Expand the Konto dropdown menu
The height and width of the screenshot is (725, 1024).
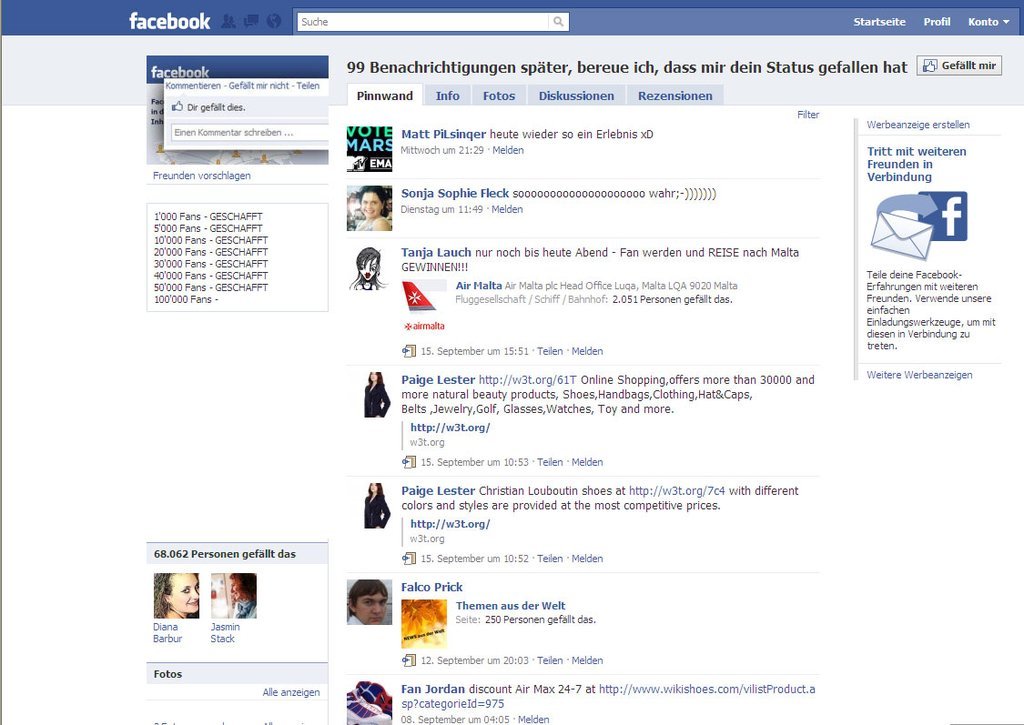[988, 22]
